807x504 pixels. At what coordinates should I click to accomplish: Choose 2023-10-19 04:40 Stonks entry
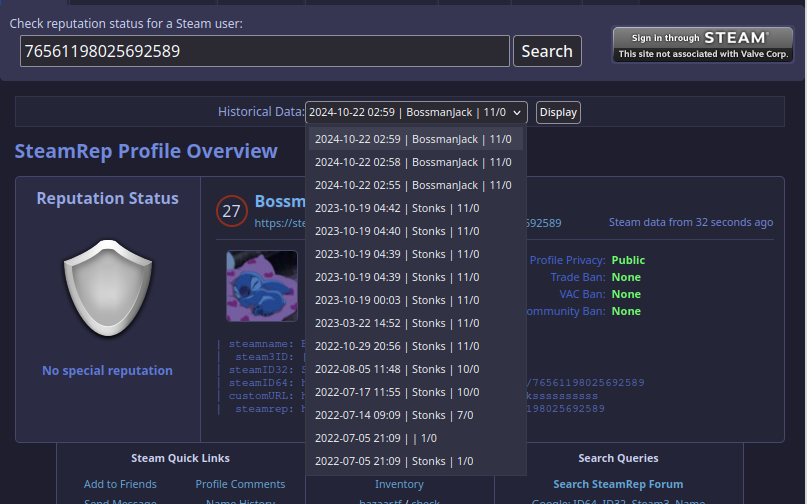click(416, 231)
